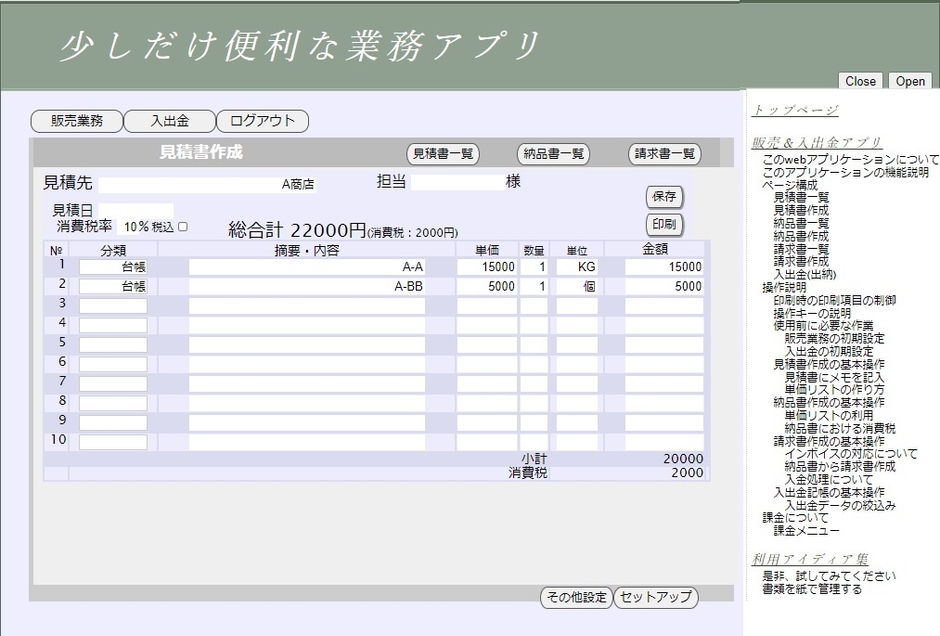Click the 担当 person-in-charge field
The height and width of the screenshot is (636, 940).
[455, 183]
